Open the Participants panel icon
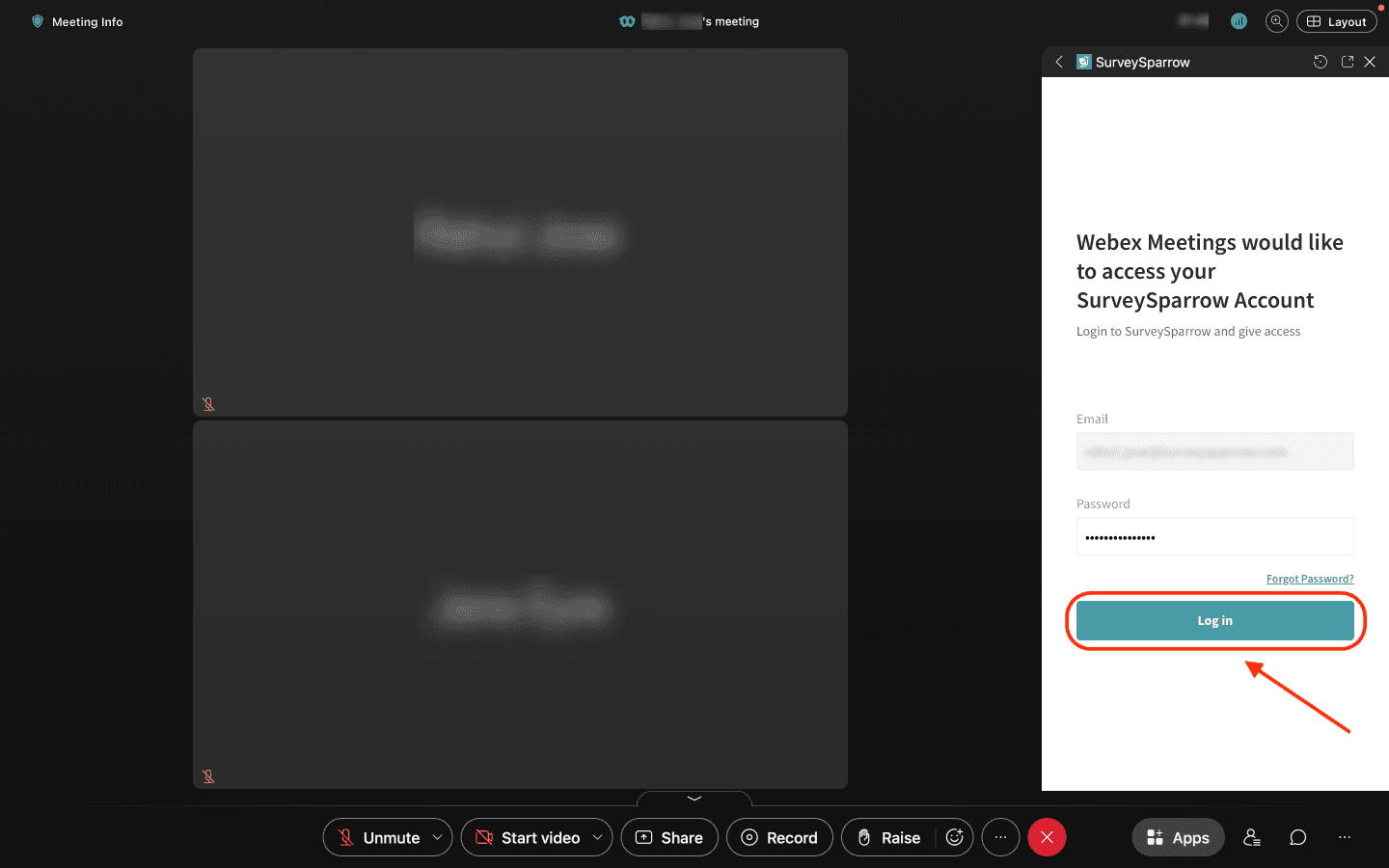This screenshot has width=1389, height=868. pos(1252,837)
